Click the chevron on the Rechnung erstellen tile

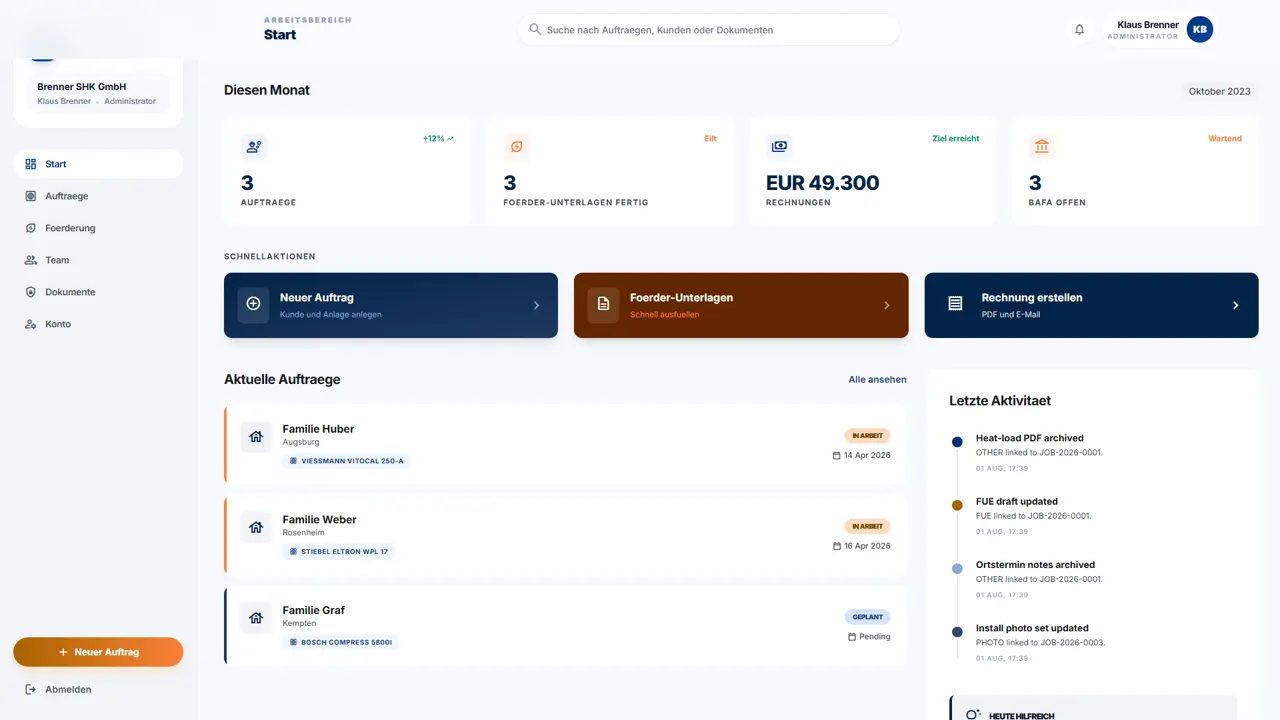(x=1235, y=305)
